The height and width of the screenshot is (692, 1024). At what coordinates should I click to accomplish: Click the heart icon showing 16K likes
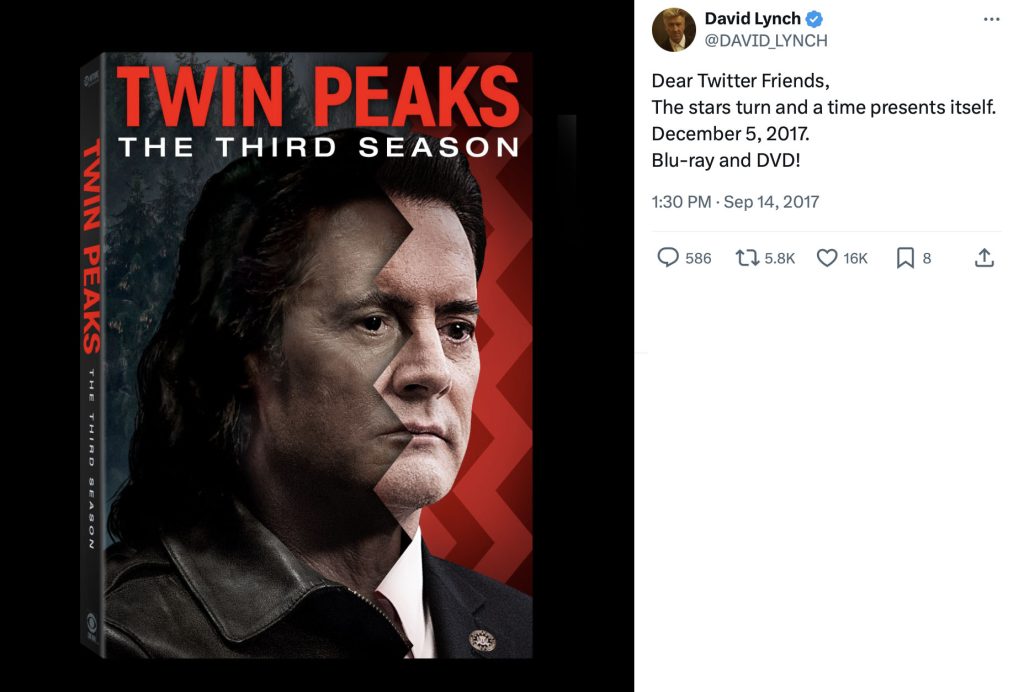point(826,257)
